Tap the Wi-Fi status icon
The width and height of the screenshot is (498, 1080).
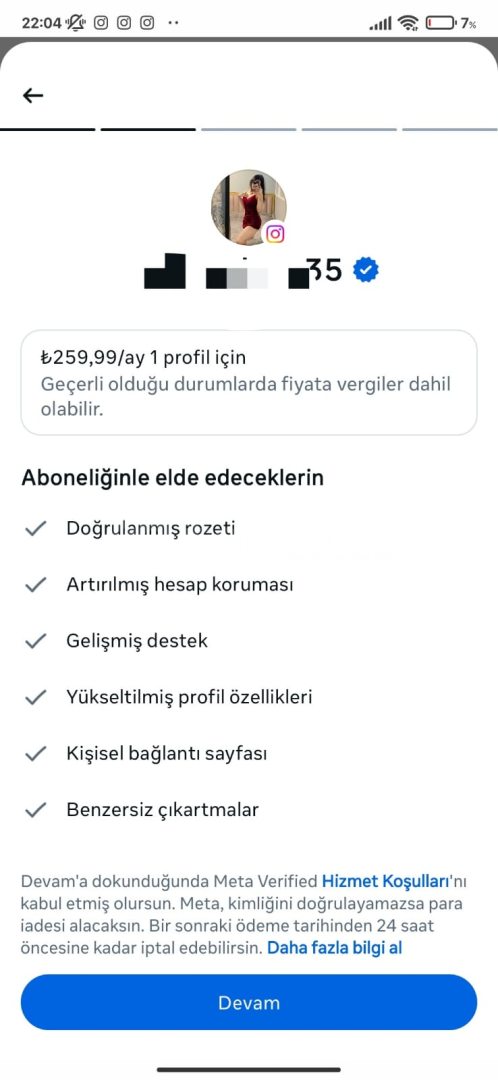pos(408,23)
